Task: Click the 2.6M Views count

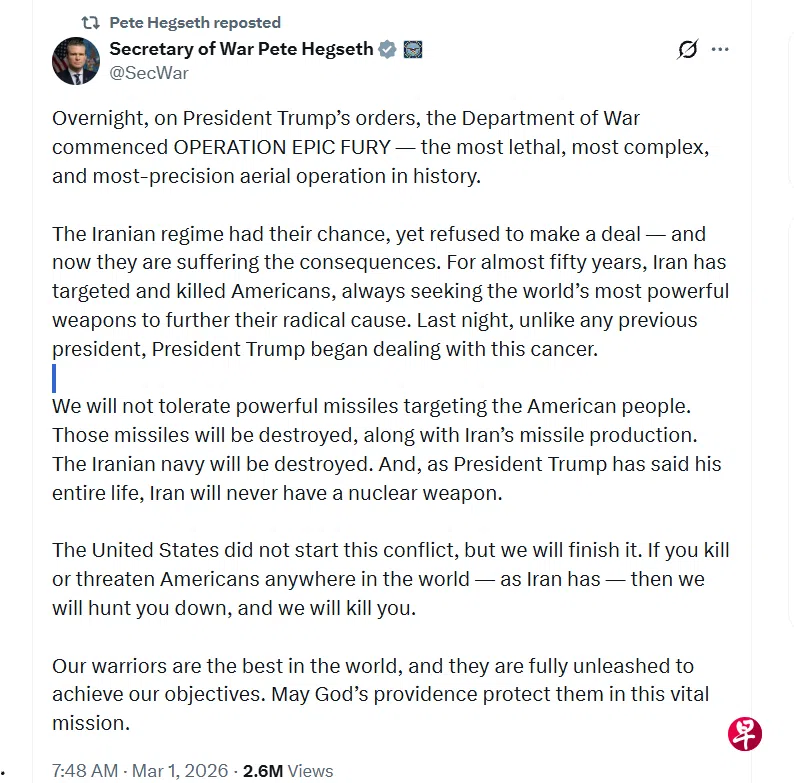Action: pos(288,771)
